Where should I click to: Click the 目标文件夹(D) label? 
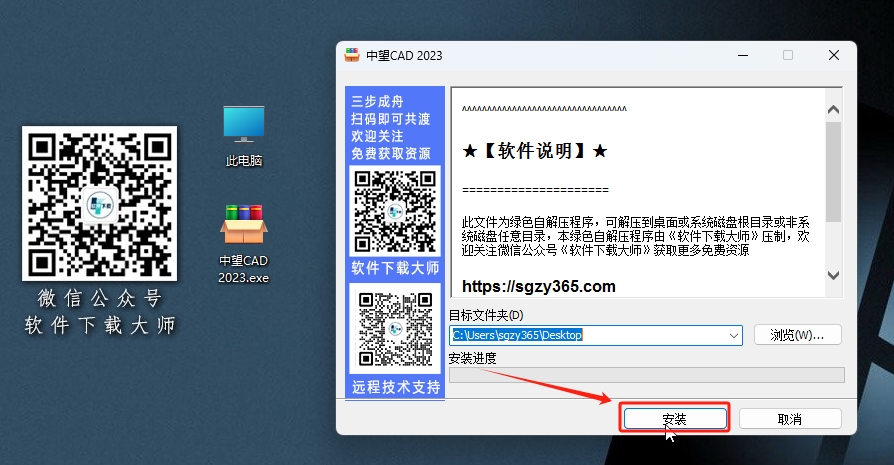[x=486, y=315]
